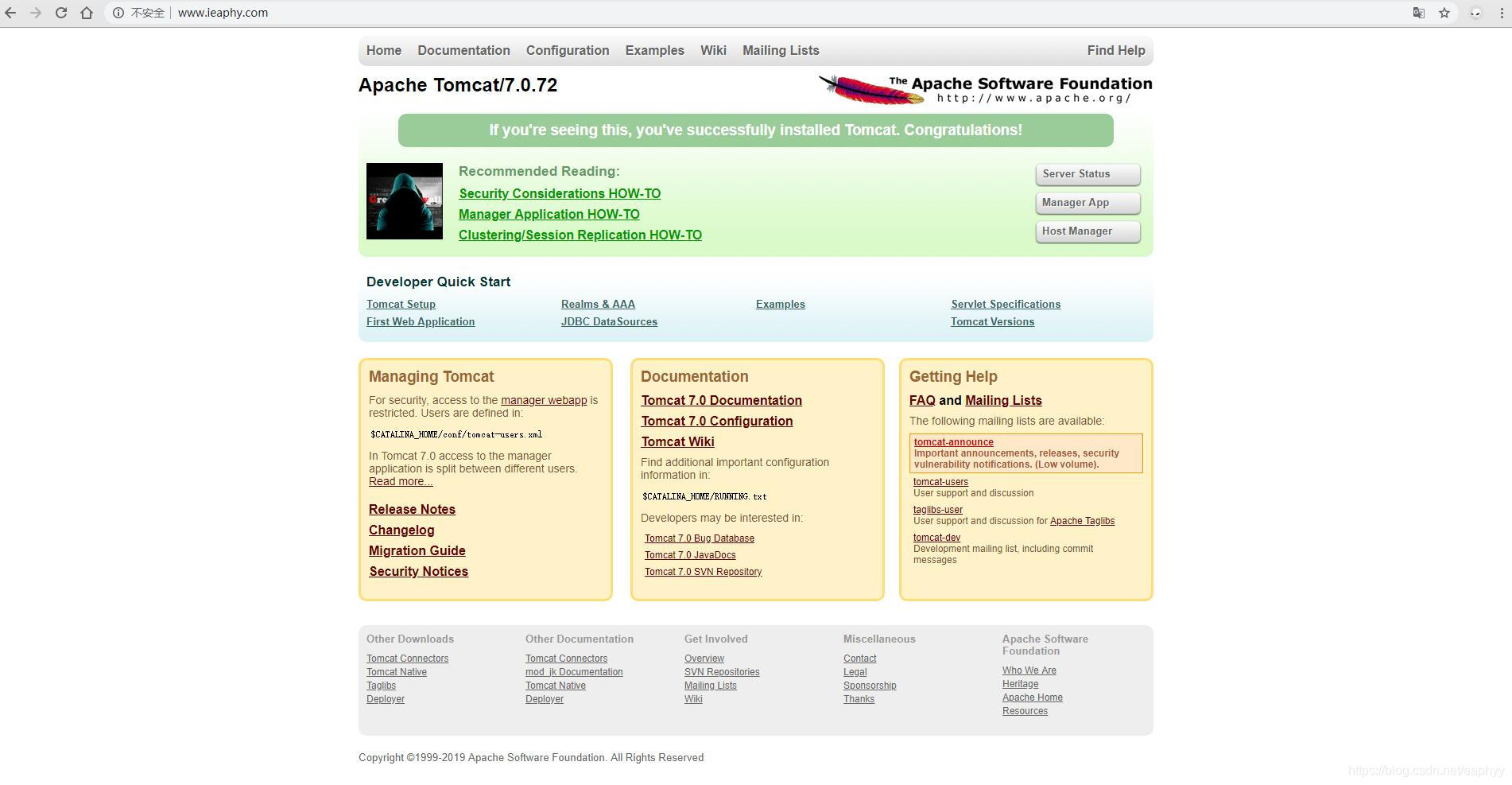This screenshot has height=785, width=1512.
Task: Bookmark this page with the star icon
Action: (x=1444, y=13)
